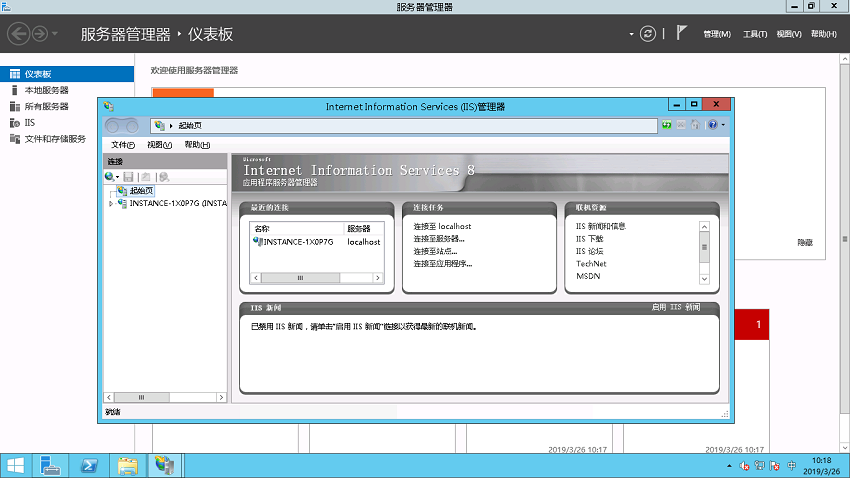
Task: Click localhost cell in recent connections
Action: click(364, 242)
